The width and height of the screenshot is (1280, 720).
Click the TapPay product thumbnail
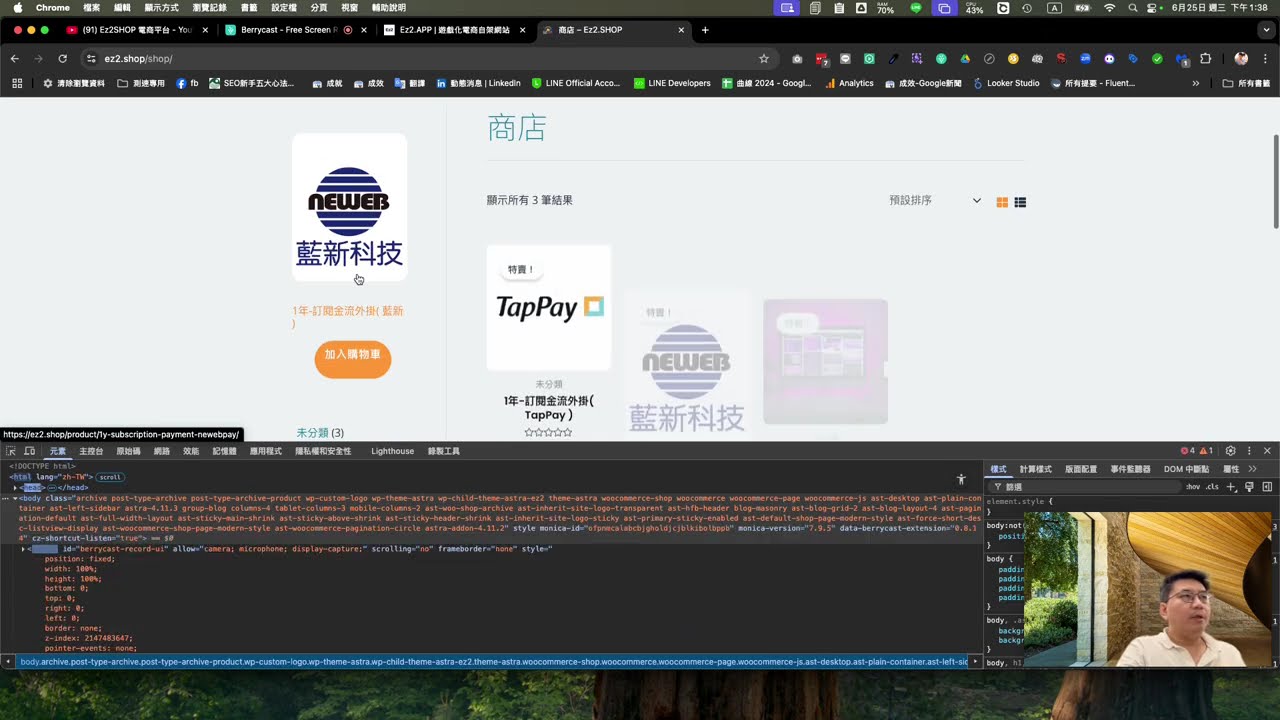pos(549,308)
